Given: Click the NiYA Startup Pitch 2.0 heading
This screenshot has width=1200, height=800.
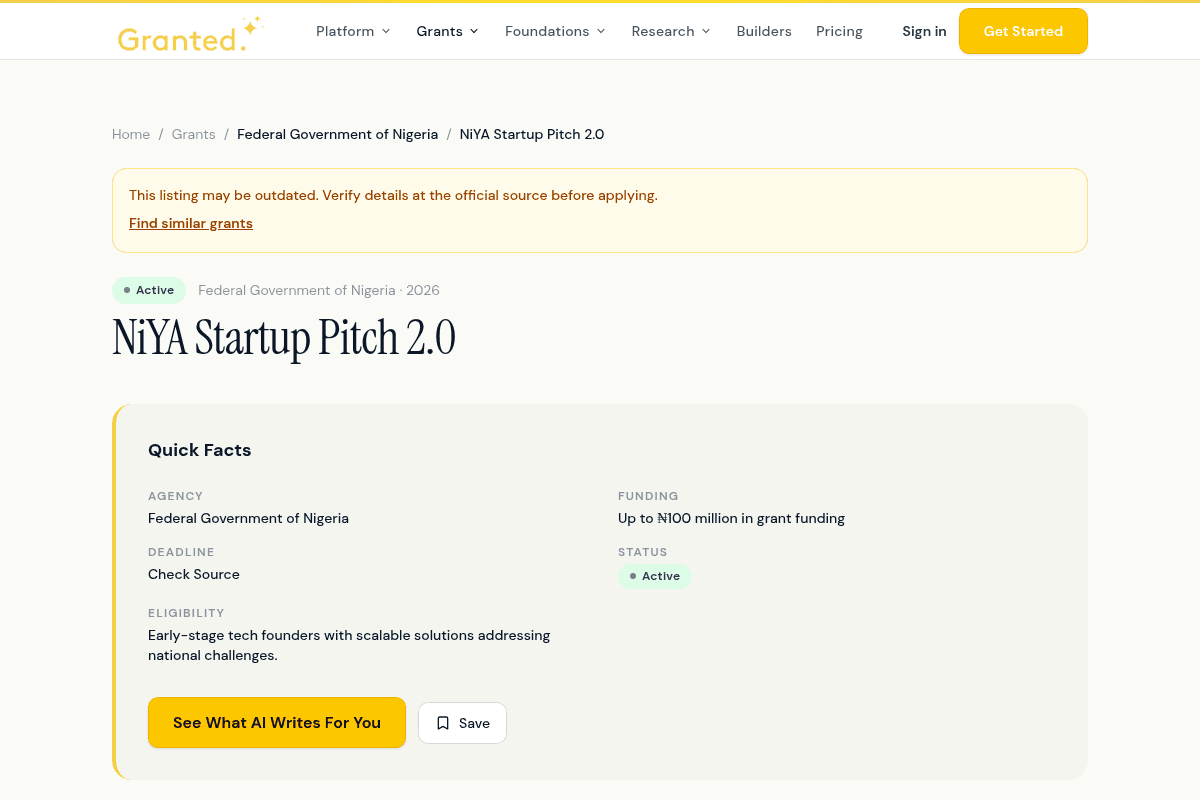Looking at the screenshot, I should (284, 338).
